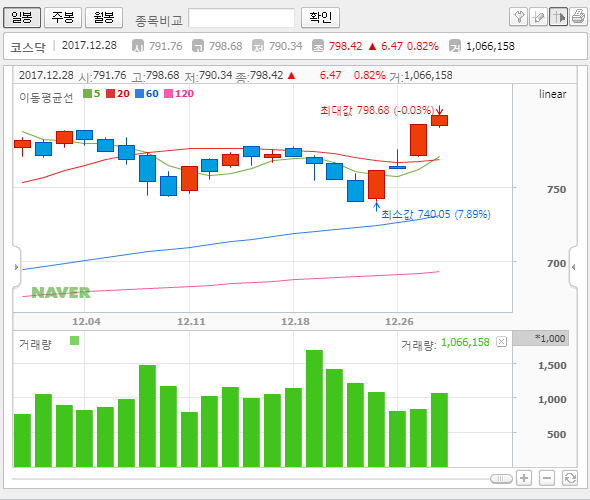Toggle the 20-day moving average legend
590x500 pixels.
click(118, 93)
